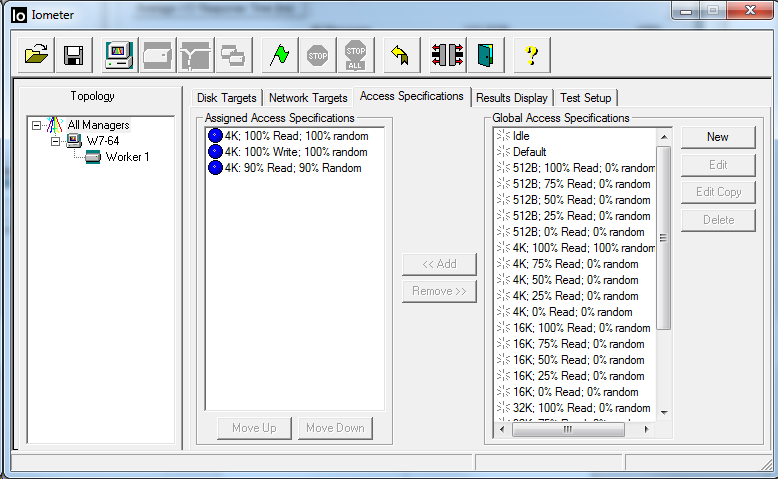Start a new manager via computer icon

click(x=119, y=55)
